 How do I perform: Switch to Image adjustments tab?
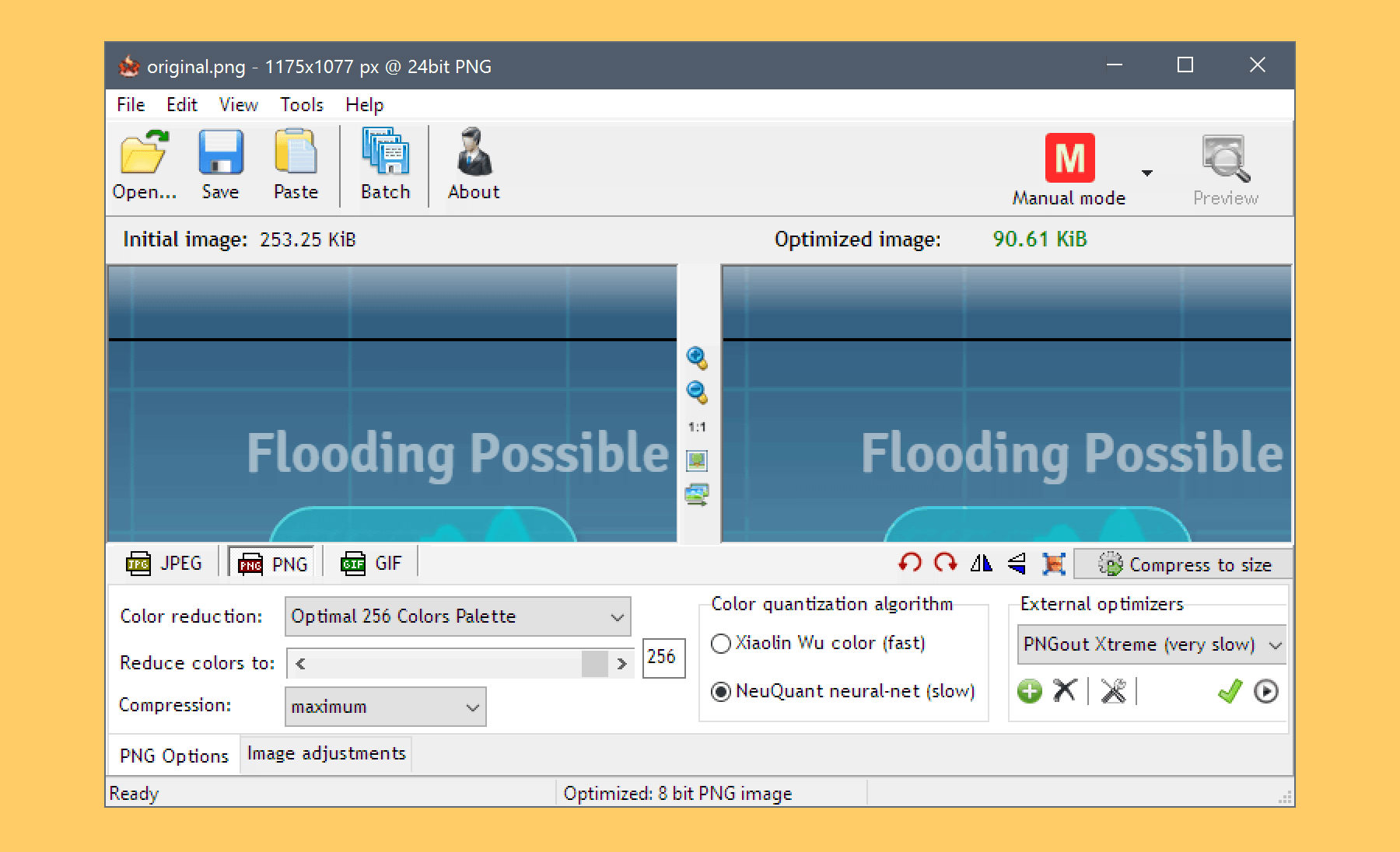coord(326,754)
